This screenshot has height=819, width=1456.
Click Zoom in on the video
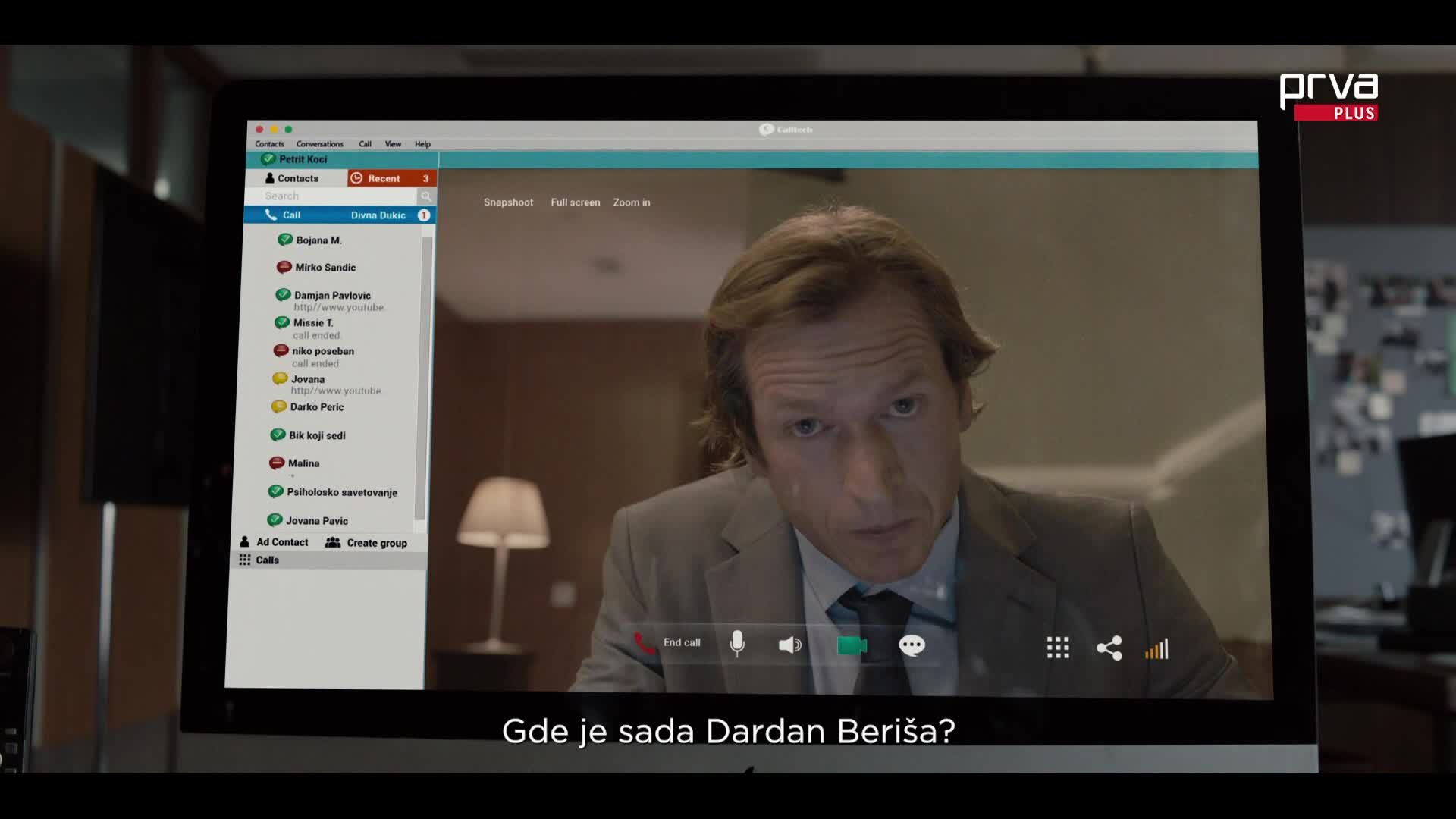[x=632, y=202]
